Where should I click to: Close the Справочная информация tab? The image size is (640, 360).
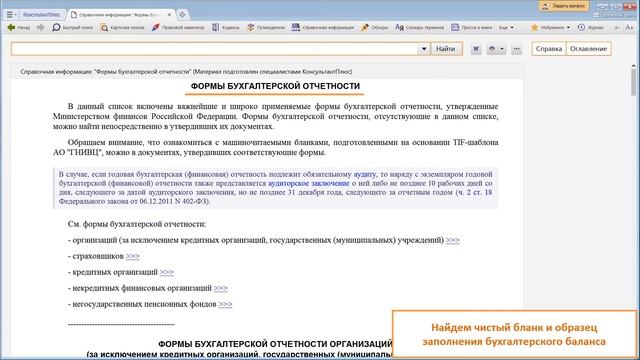click(169, 15)
